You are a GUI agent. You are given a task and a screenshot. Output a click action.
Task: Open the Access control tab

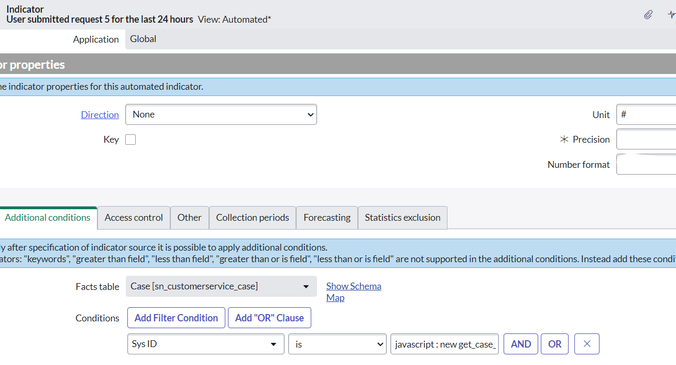coord(134,218)
